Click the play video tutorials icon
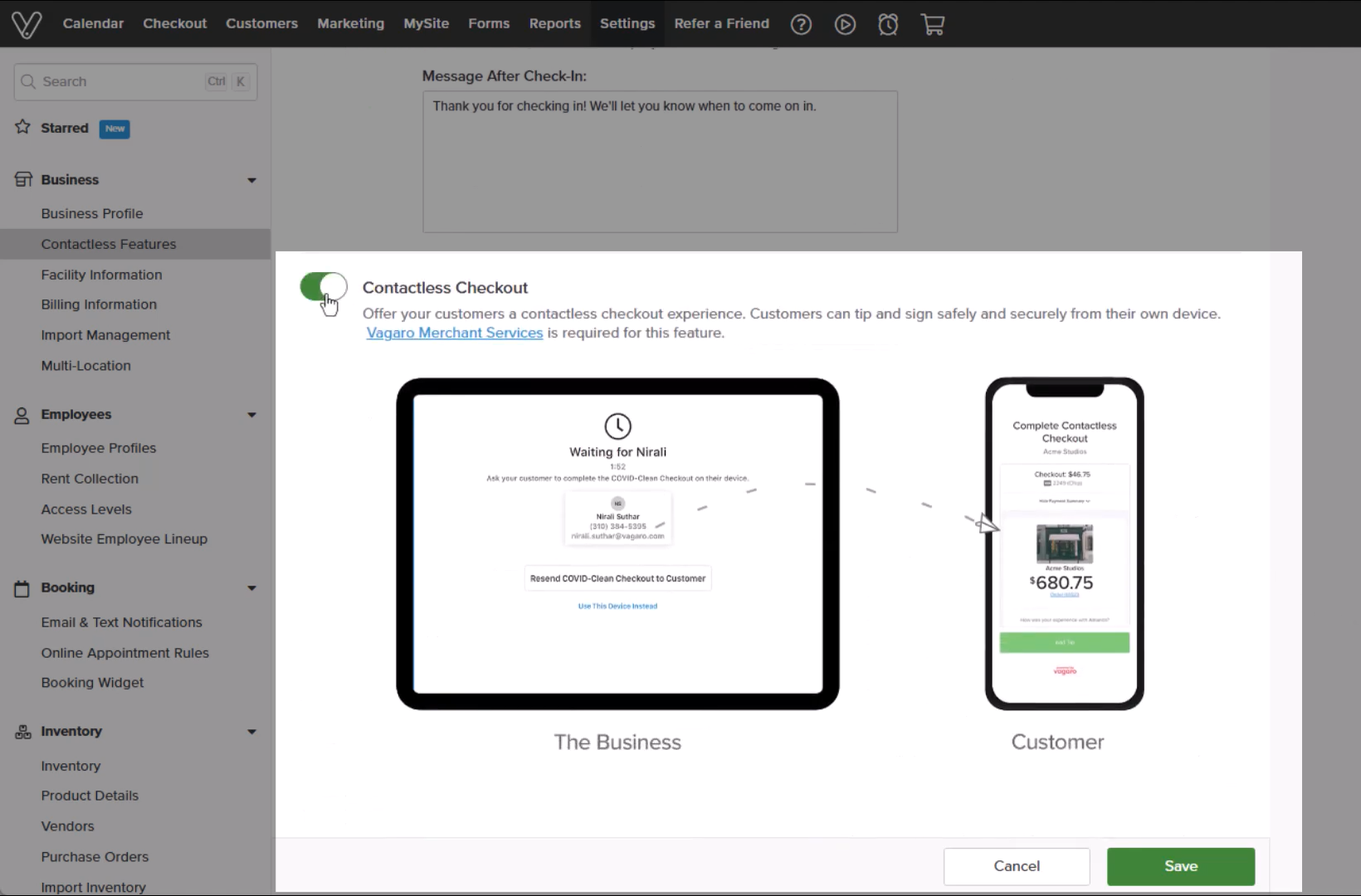This screenshot has height=896, width=1361. point(845,24)
